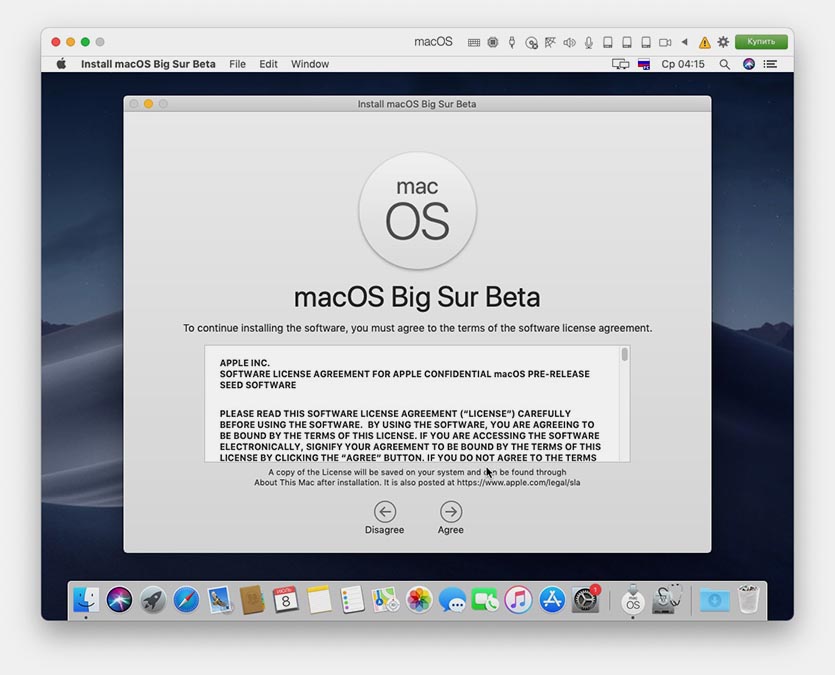Click the Agree arrow button
Image resolution: width=835 pixels, height=675 pixels.
tap(450, 512)
